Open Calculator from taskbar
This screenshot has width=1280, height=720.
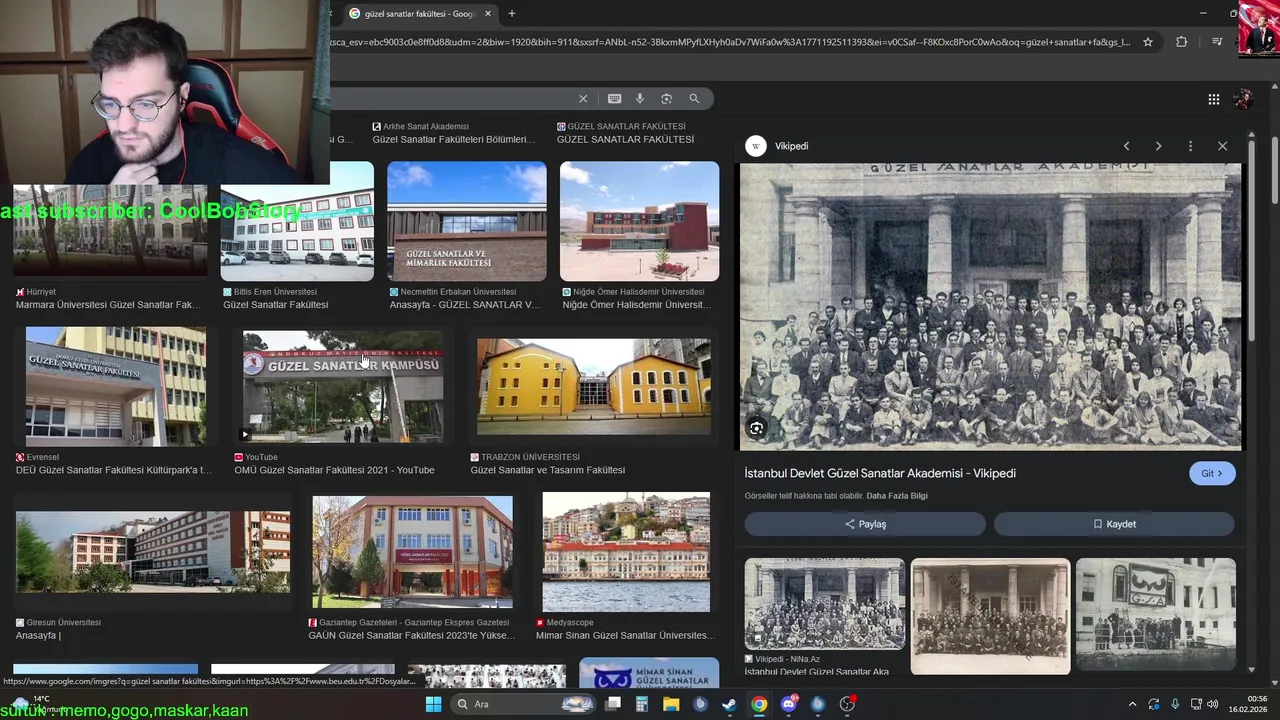[x=642, y=704]
